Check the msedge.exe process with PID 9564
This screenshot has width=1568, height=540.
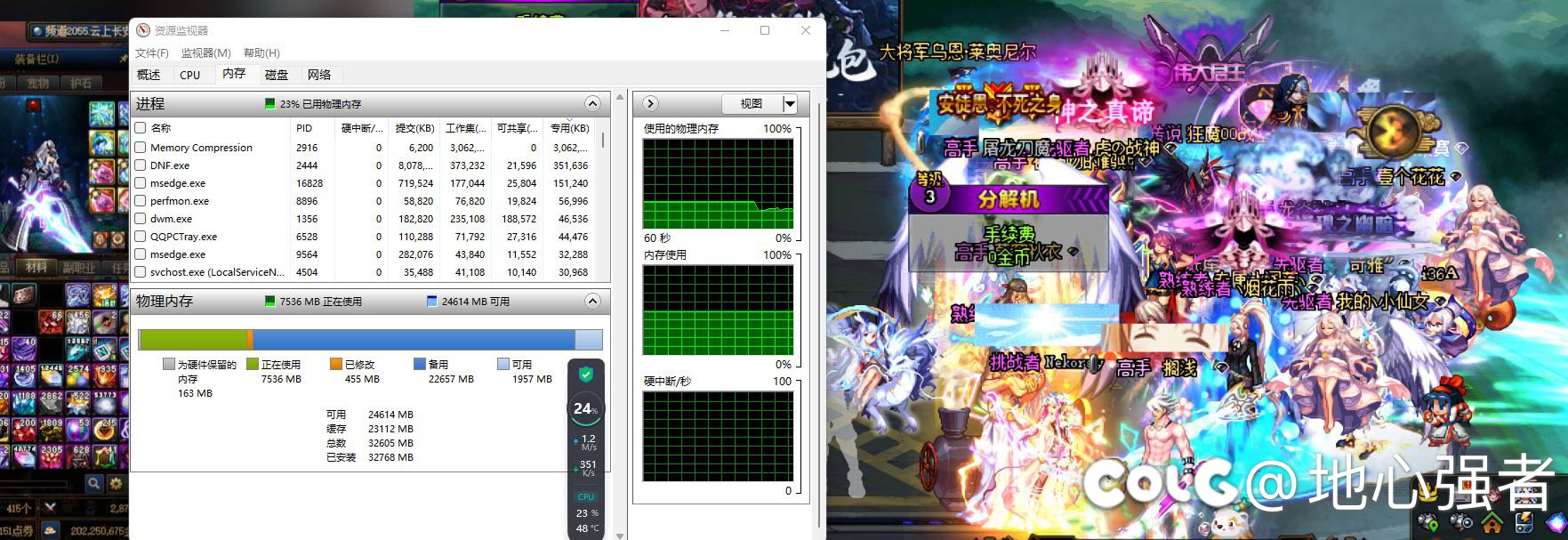[140, 254]
